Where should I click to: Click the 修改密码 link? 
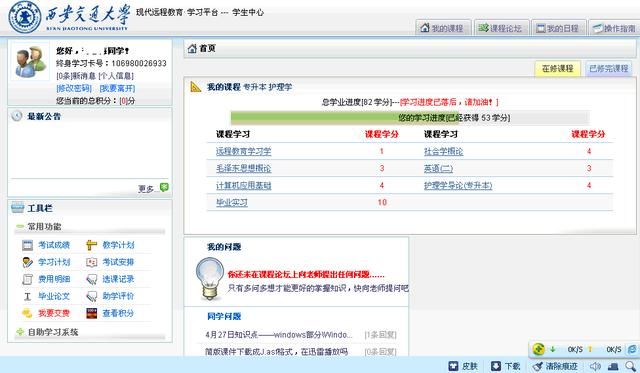[x=74, y=88]
